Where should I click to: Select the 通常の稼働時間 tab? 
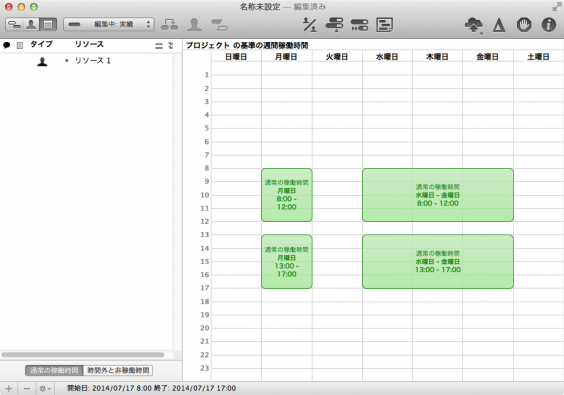tap(54, 371)
